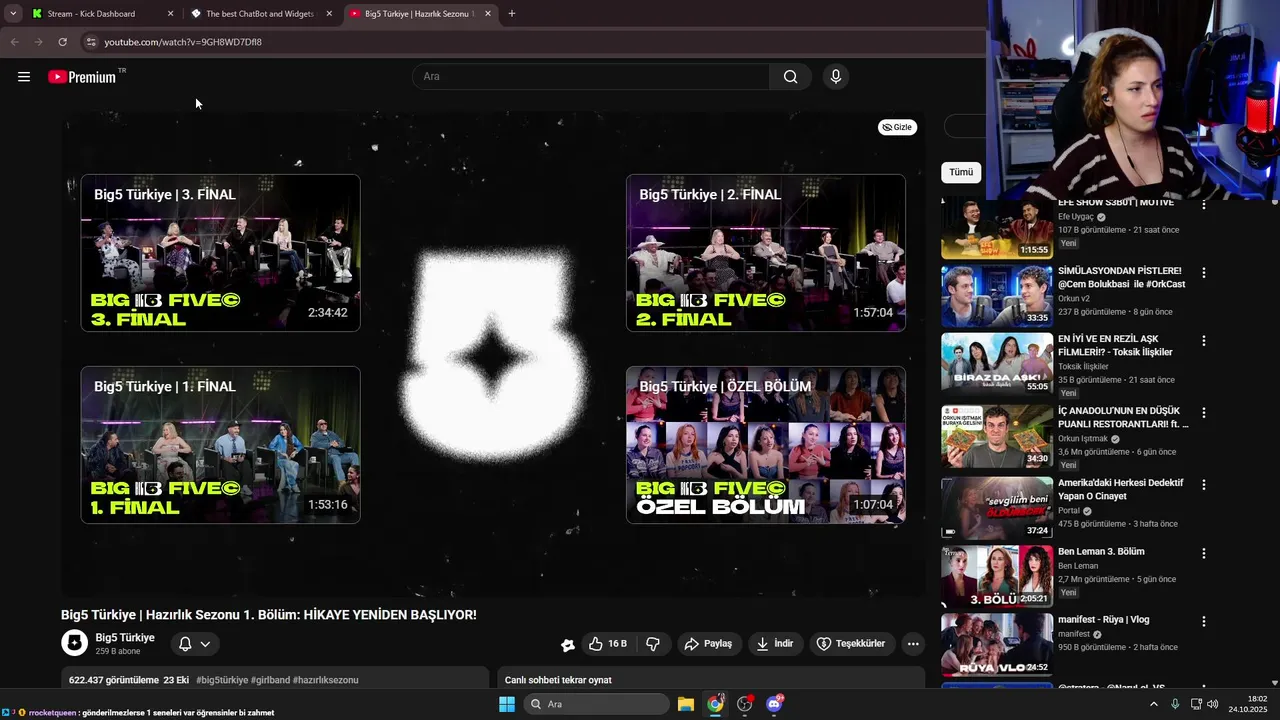This screenshot has width=1280, height=720.
Task: Replay live chat via Canlı sohbeti tekrar oynat
Action: [558, 680]
